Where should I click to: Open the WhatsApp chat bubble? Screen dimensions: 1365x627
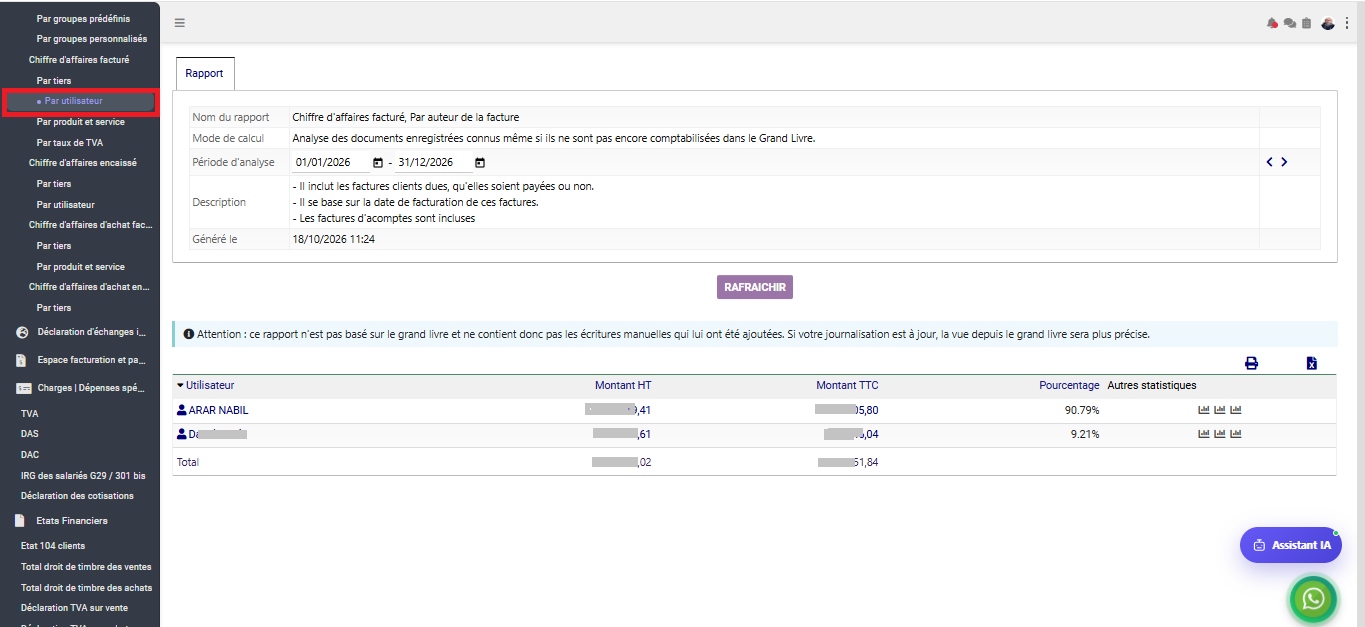pos(1314,598)
